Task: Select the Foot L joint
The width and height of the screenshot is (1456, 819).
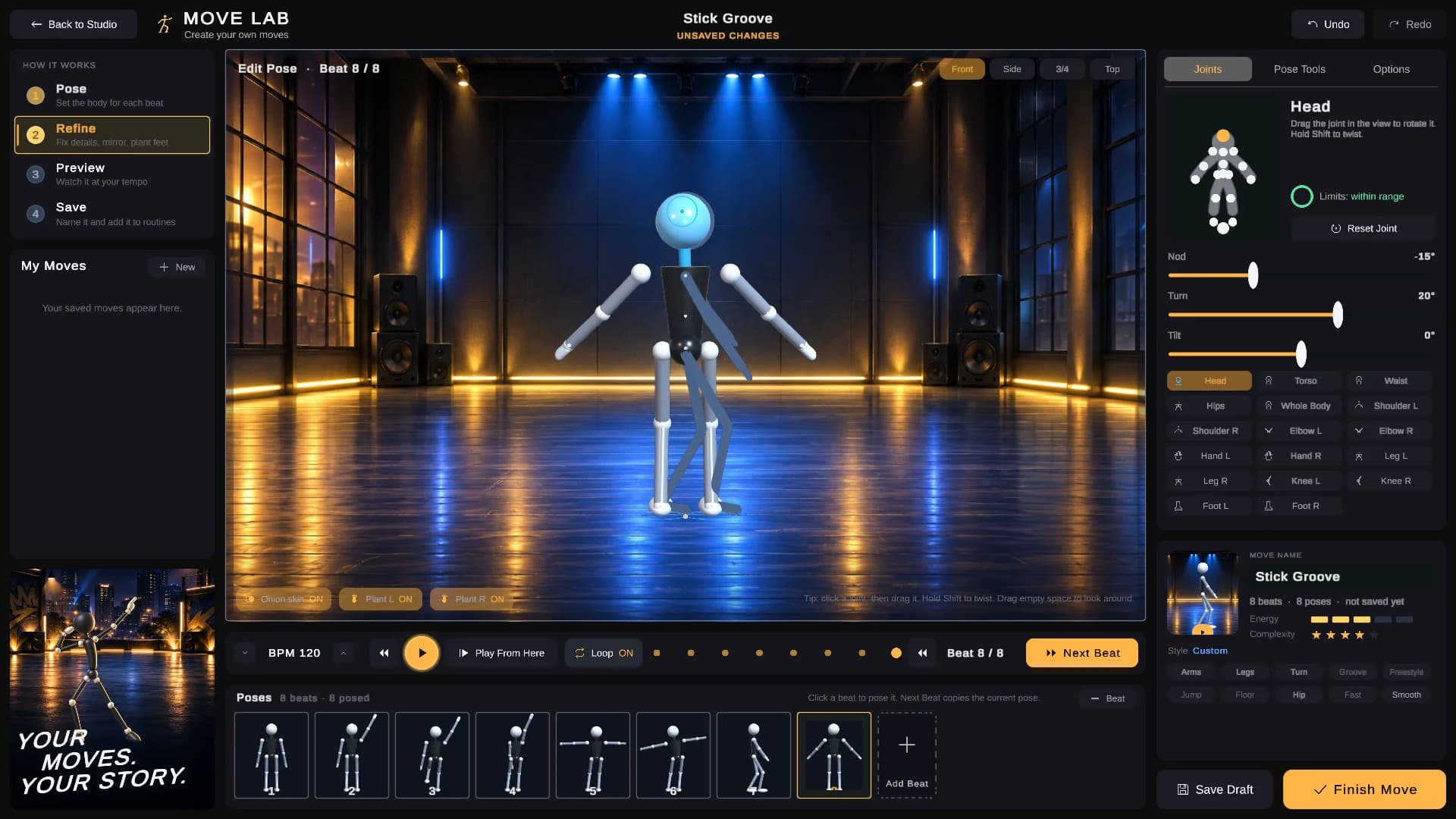Action: pyautogui.click(x=1209, y=506)
